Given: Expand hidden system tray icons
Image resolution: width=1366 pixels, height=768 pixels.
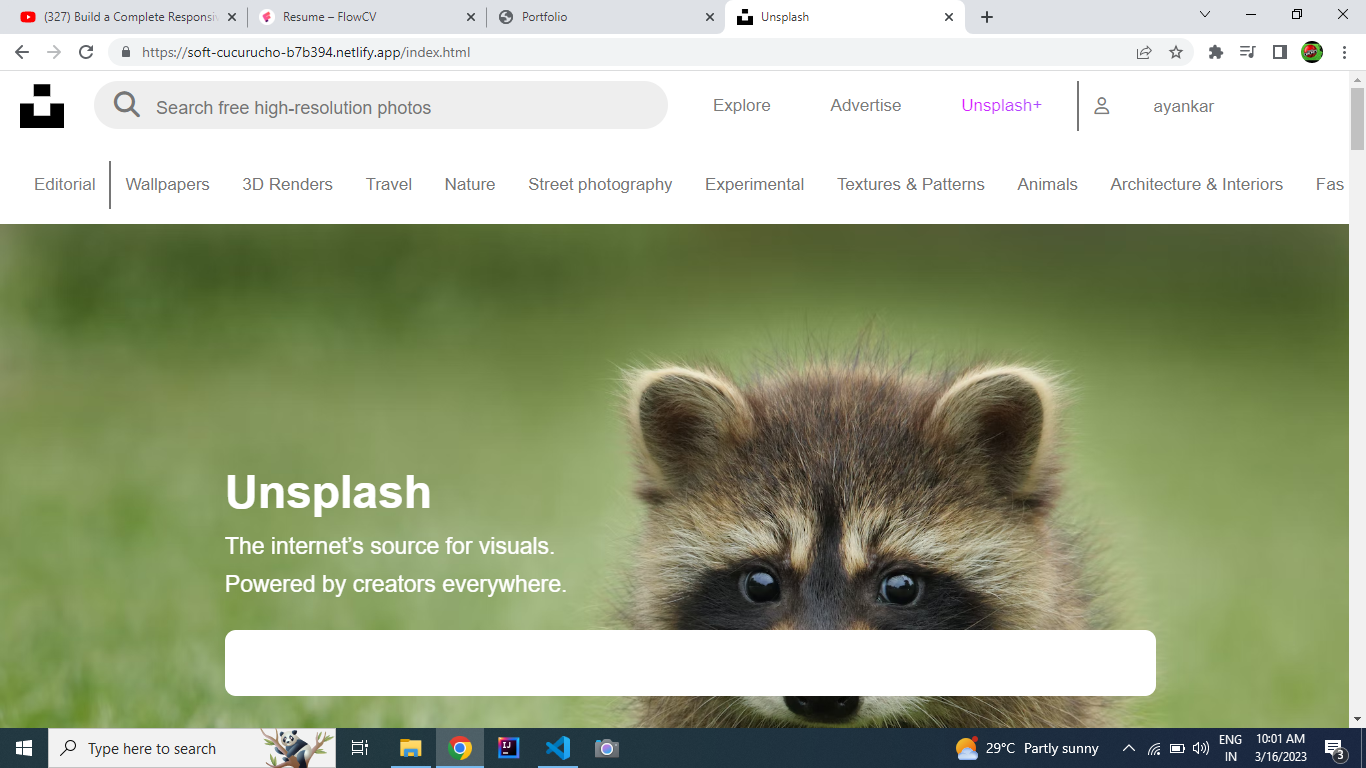Looking at the screenshot, I should click(1129, 748).
